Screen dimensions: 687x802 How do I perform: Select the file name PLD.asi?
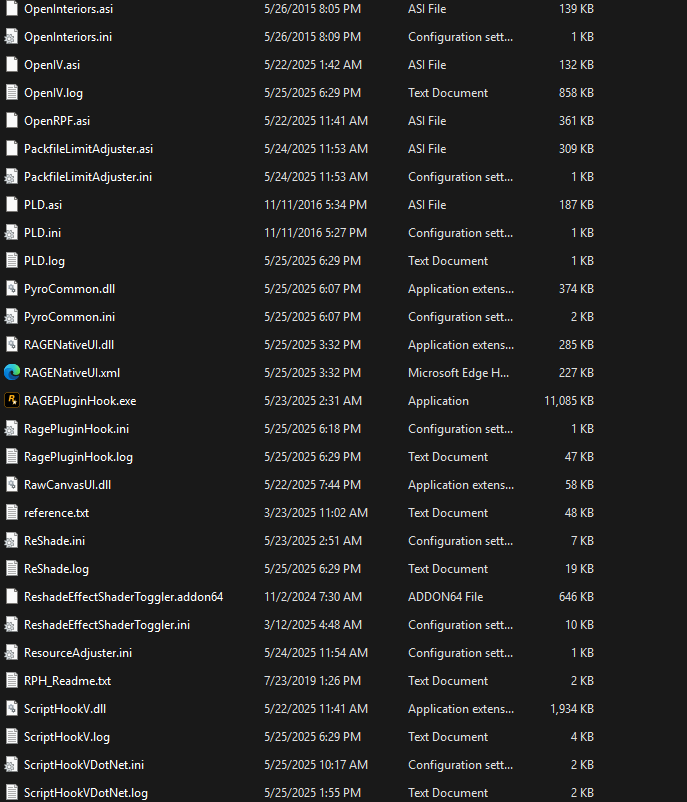pos(43,205)
